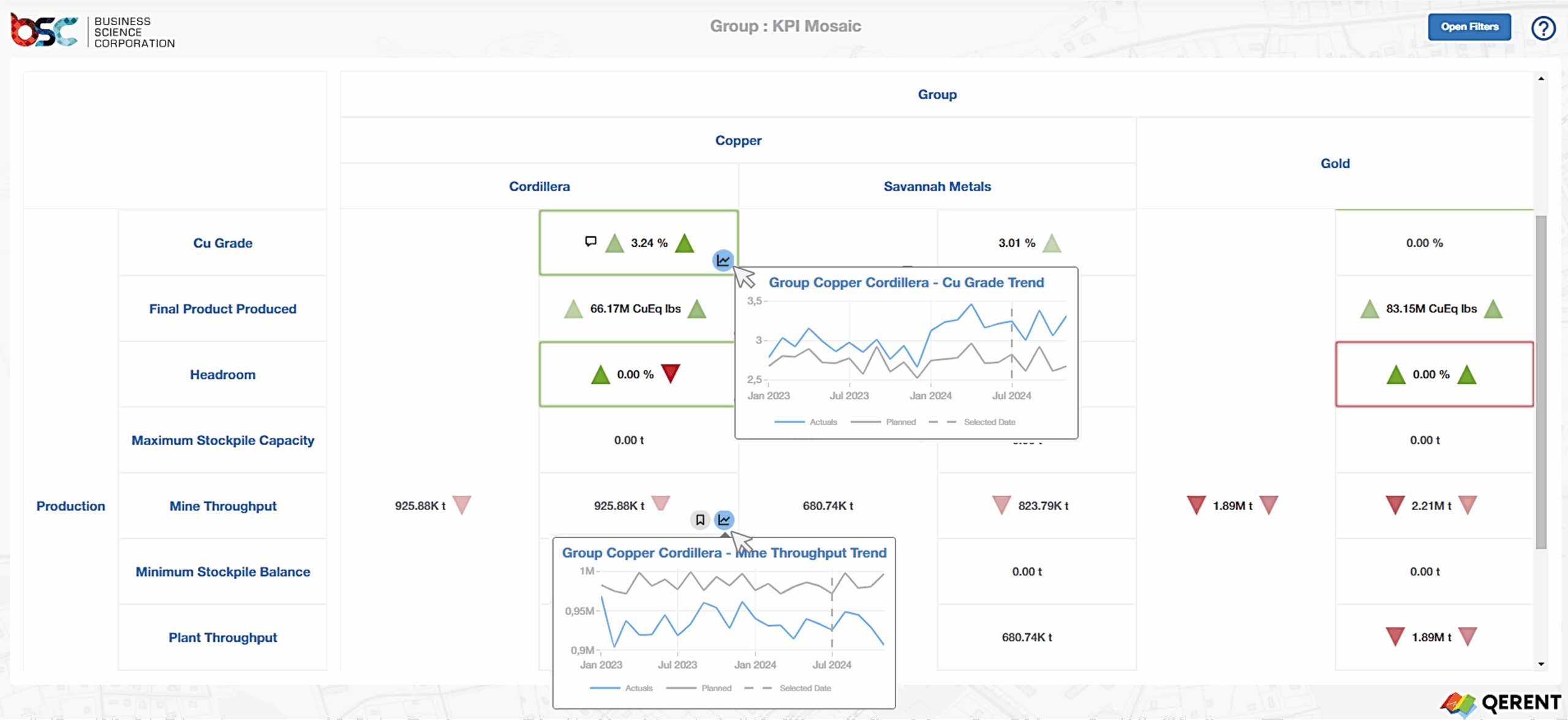Select the Cordillera column header

click(x=539, y=186)
